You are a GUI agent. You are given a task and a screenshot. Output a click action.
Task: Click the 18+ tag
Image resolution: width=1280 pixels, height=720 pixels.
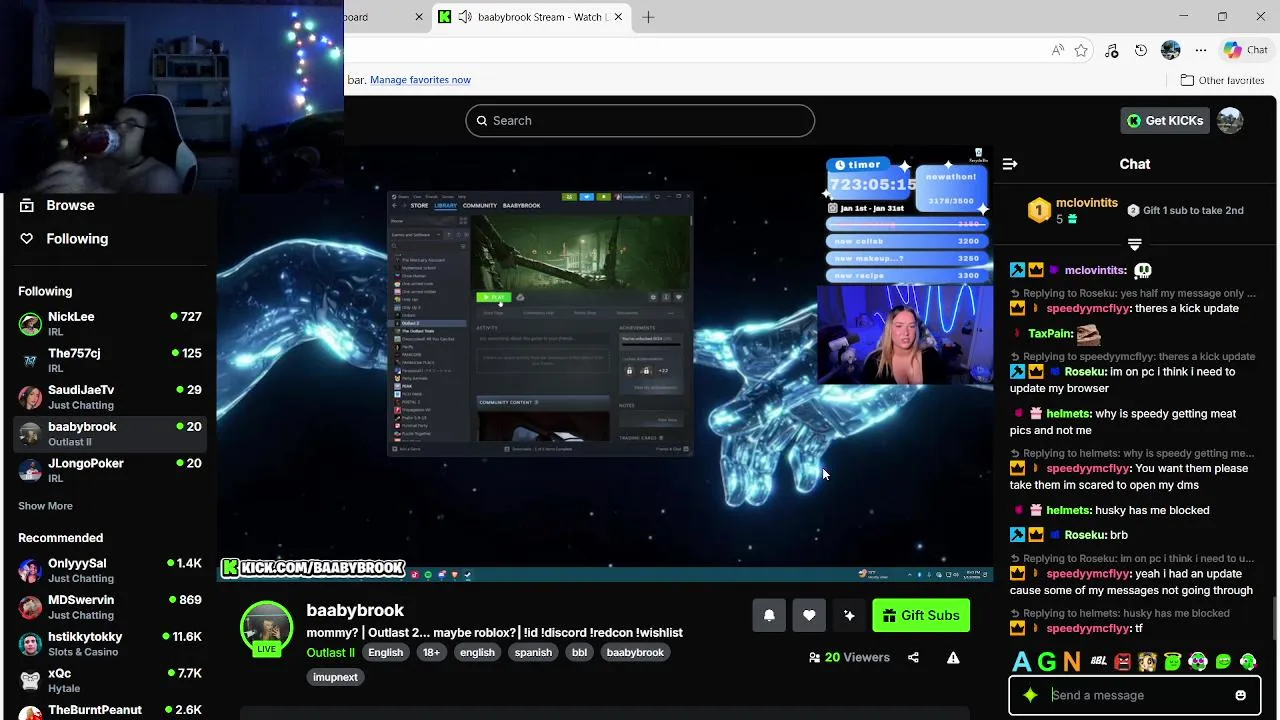pyautogui.click(x=431, y=653)
